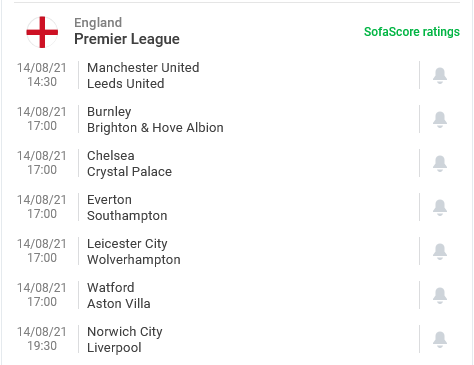Open the Premier League title link
This screenshot has height=365, width=474.
[x=127, y=39]
